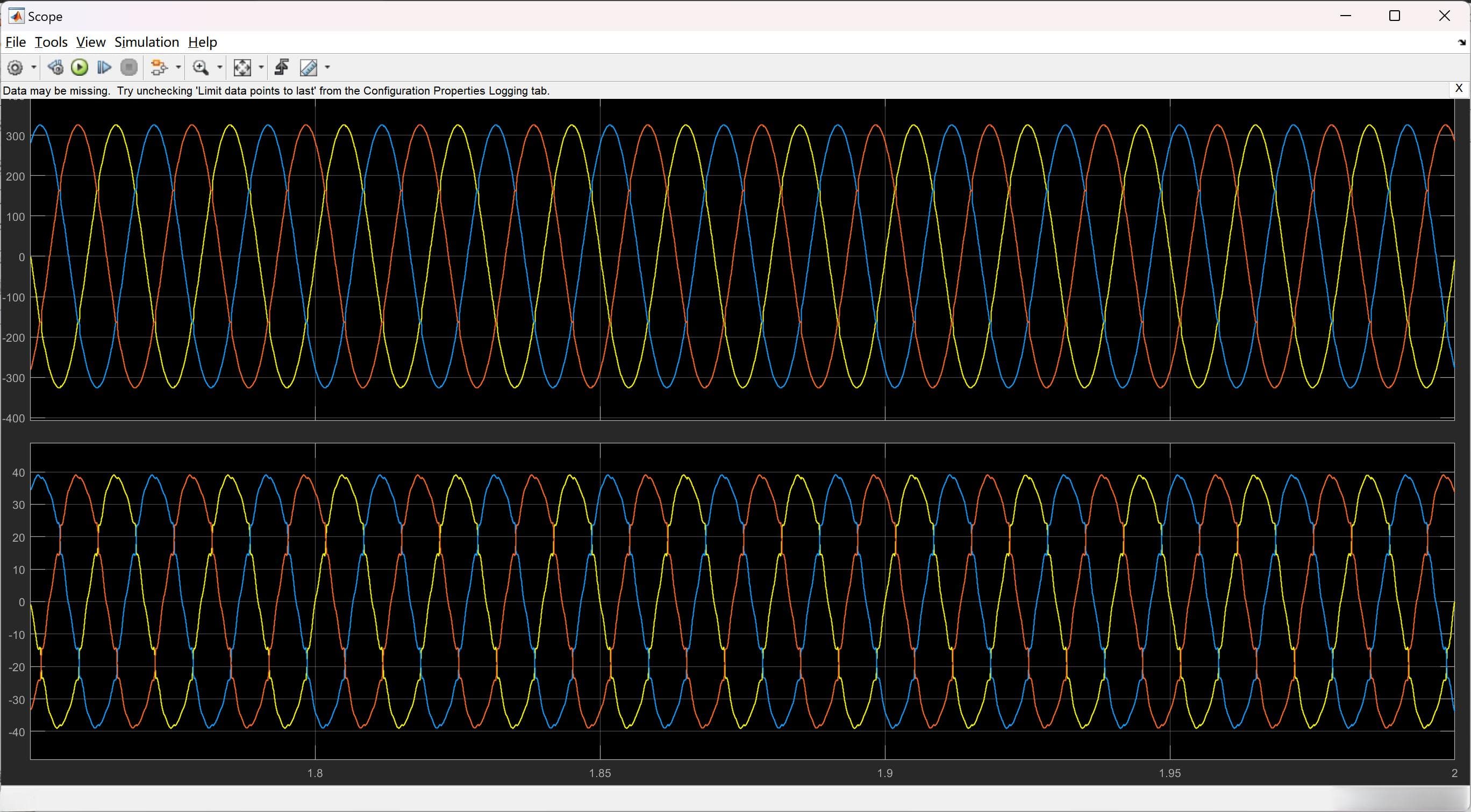
Task: Expand the Configuration Properties dropdown arrow
Action: [x=34, y=68]
